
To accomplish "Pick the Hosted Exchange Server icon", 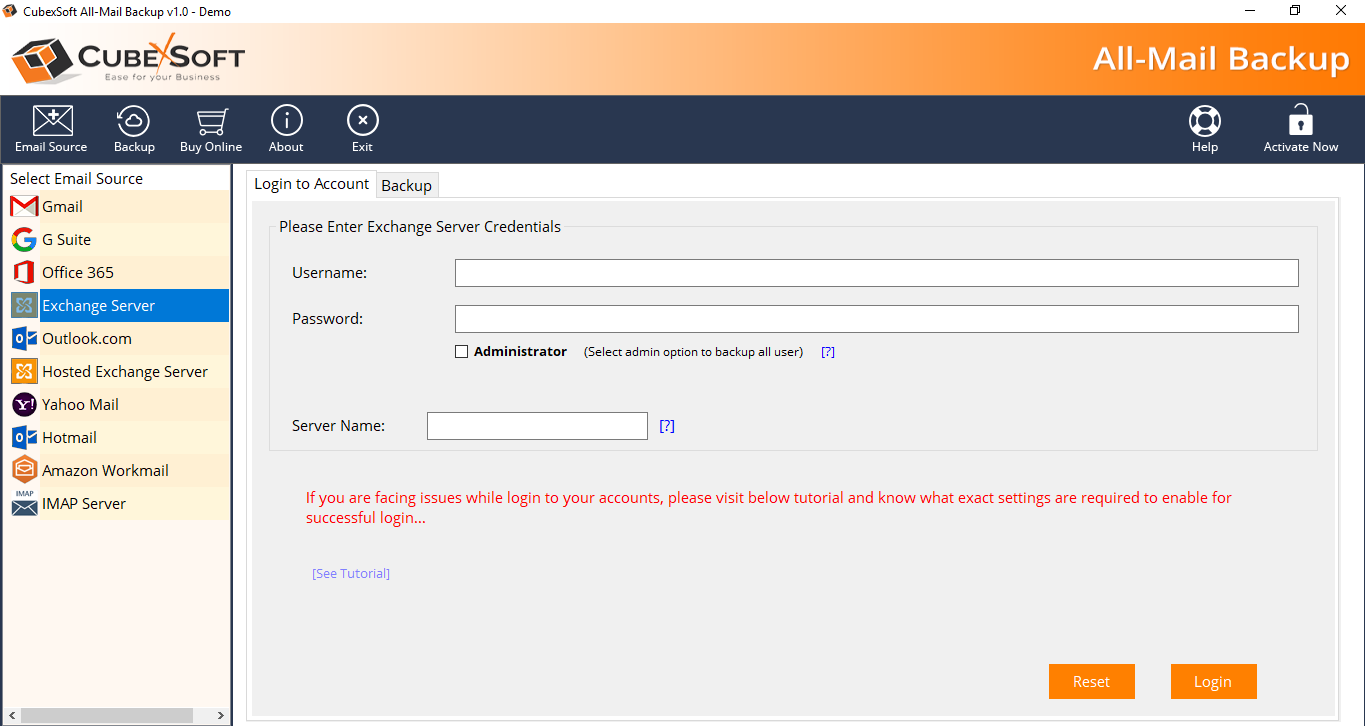I will pyautogui.click(x=24, y=371).
